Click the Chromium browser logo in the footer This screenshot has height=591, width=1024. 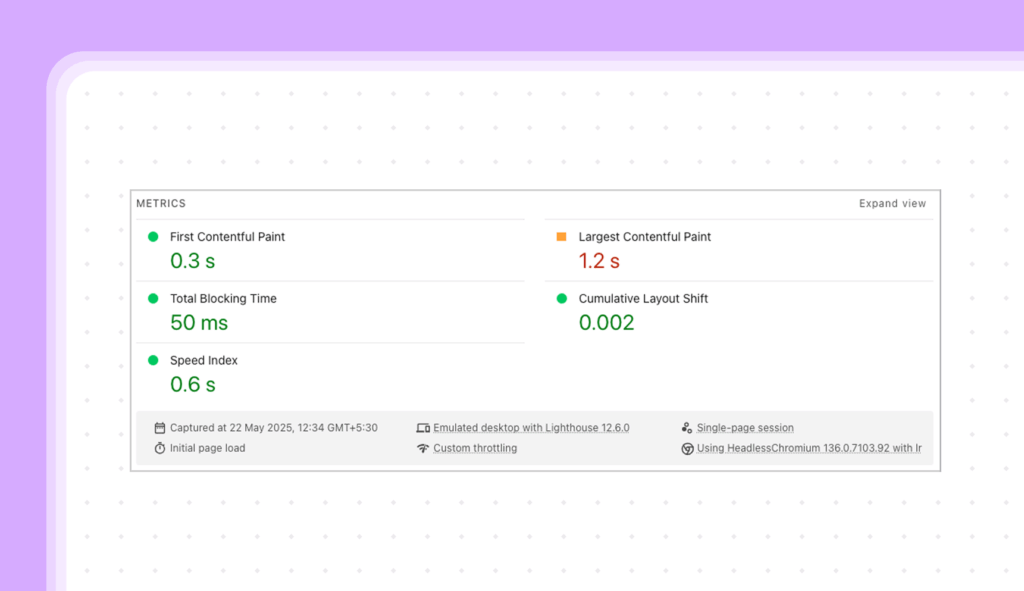coord(687,448)
